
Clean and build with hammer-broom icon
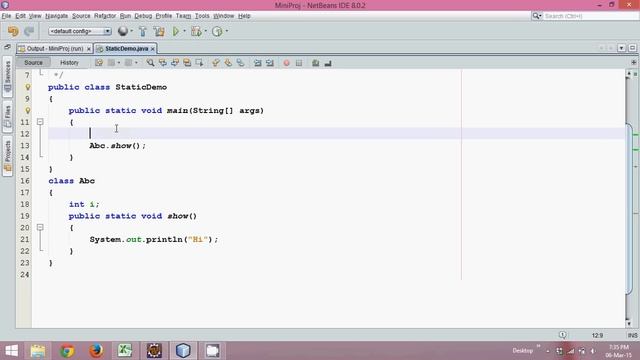[159, 31]
